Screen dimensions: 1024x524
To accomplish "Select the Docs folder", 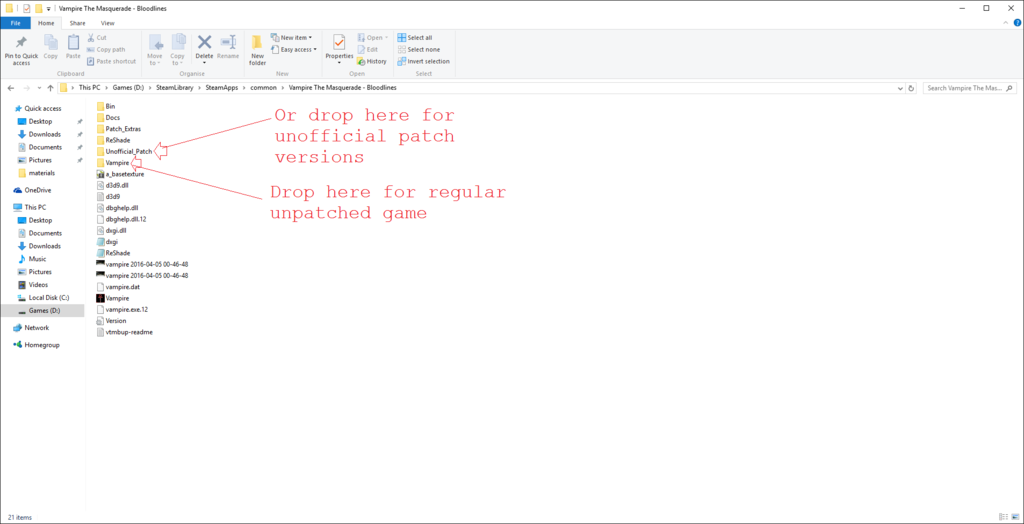I will tap(108, 118).
